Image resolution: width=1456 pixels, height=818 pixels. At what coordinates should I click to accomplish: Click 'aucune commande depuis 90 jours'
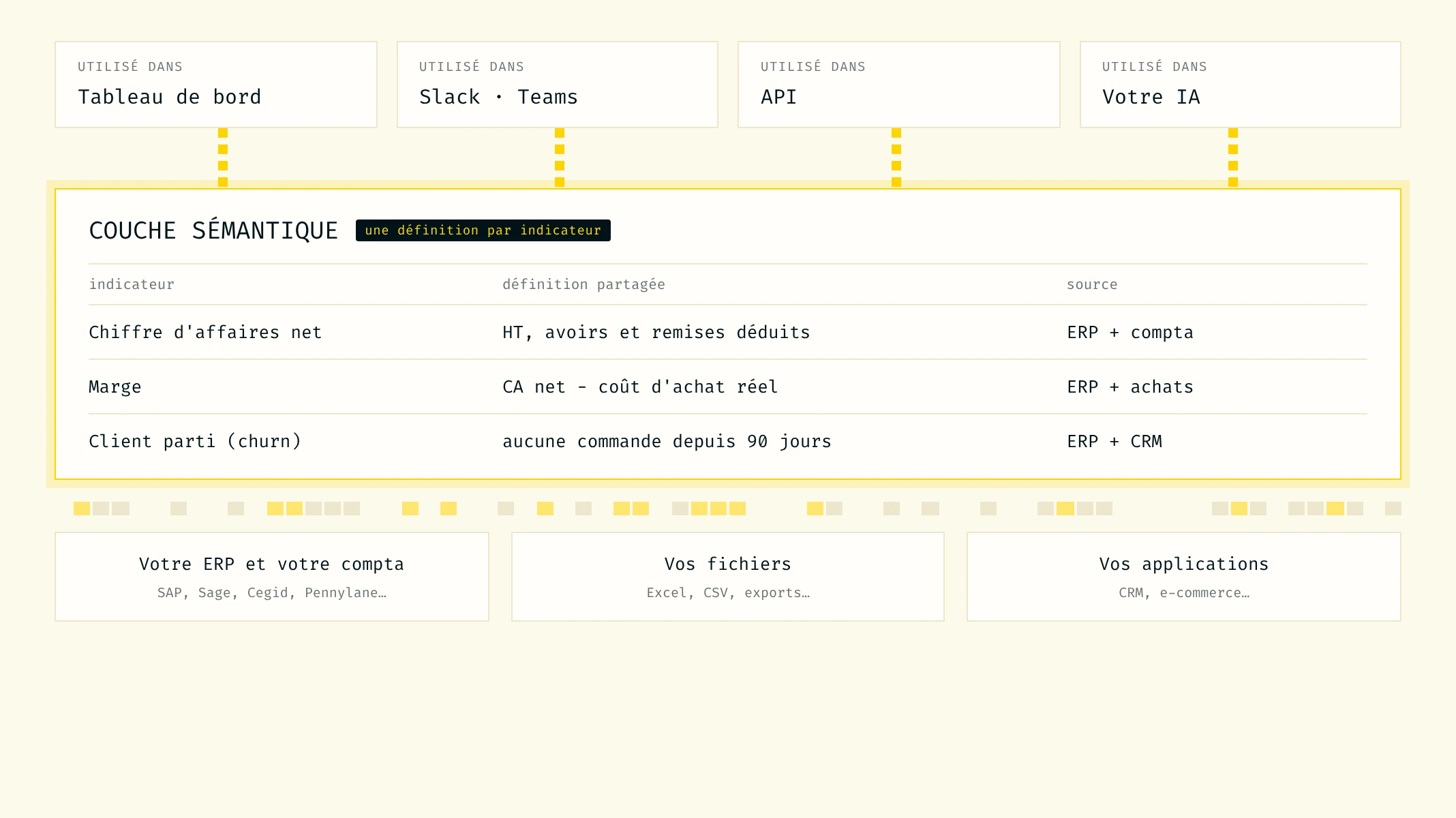(x=667, y=441)
